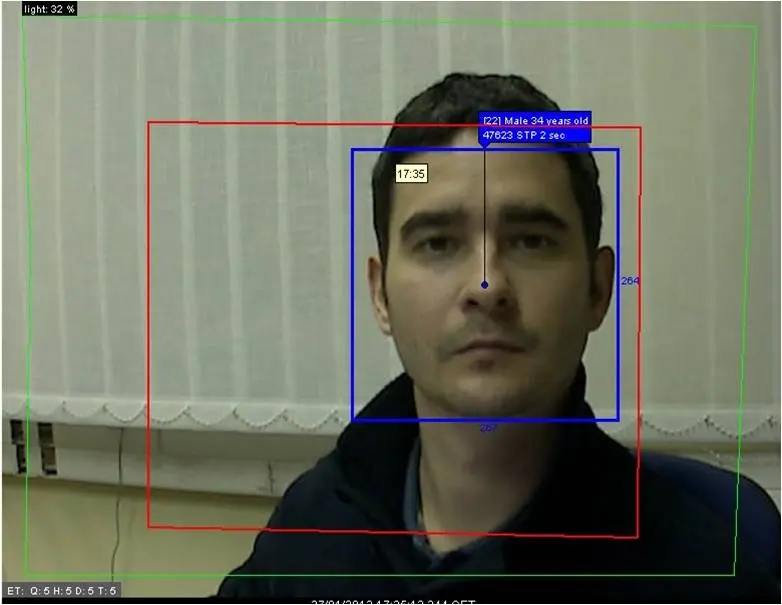This screenshot has width=782, height=605.
Task: Click the 267 width value below blue box
Action: pos(488,428)
